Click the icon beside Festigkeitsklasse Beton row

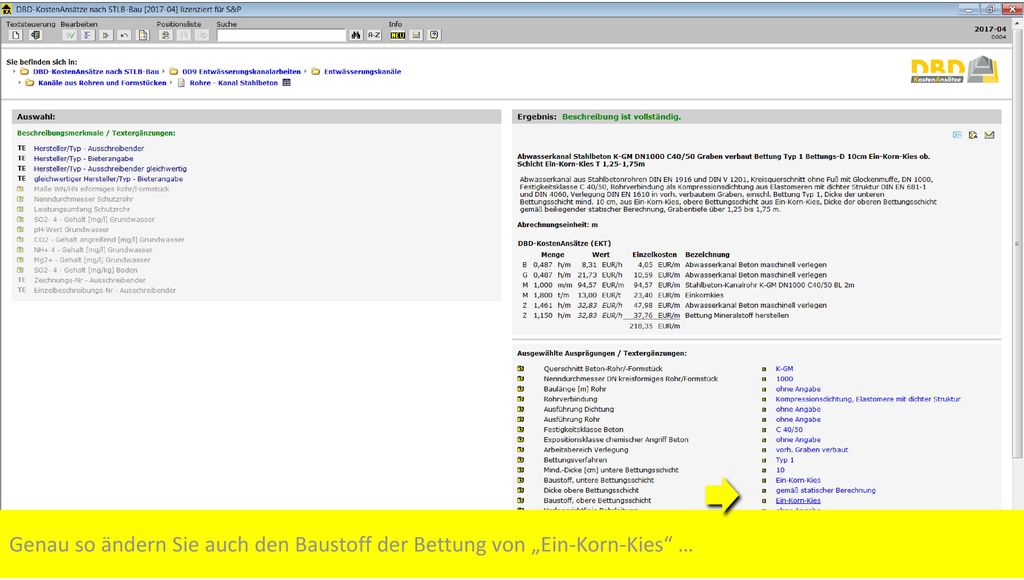point(520,430)
